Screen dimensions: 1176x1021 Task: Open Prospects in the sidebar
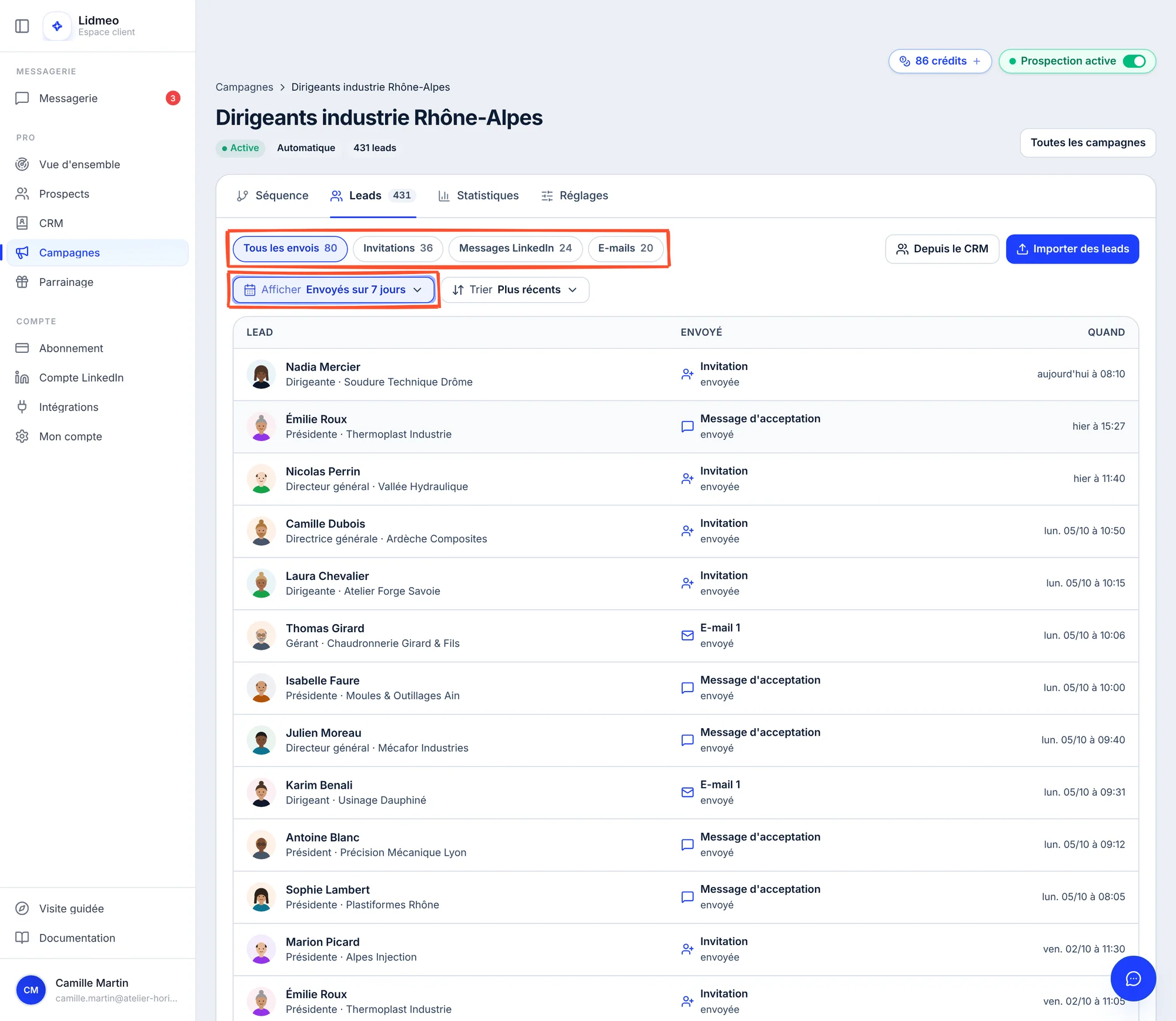(x=97, y=194)
